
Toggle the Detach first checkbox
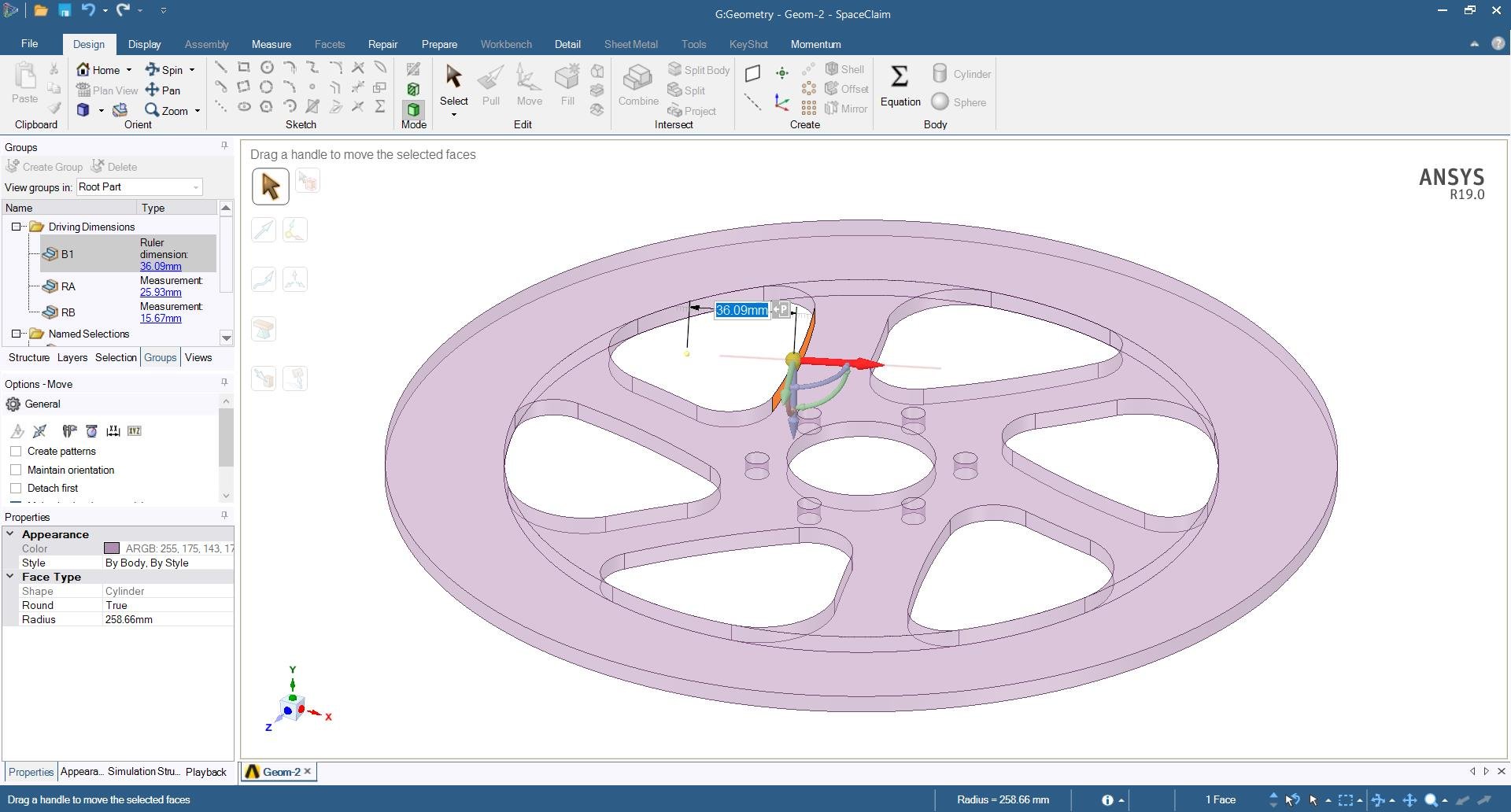point(16,489)
